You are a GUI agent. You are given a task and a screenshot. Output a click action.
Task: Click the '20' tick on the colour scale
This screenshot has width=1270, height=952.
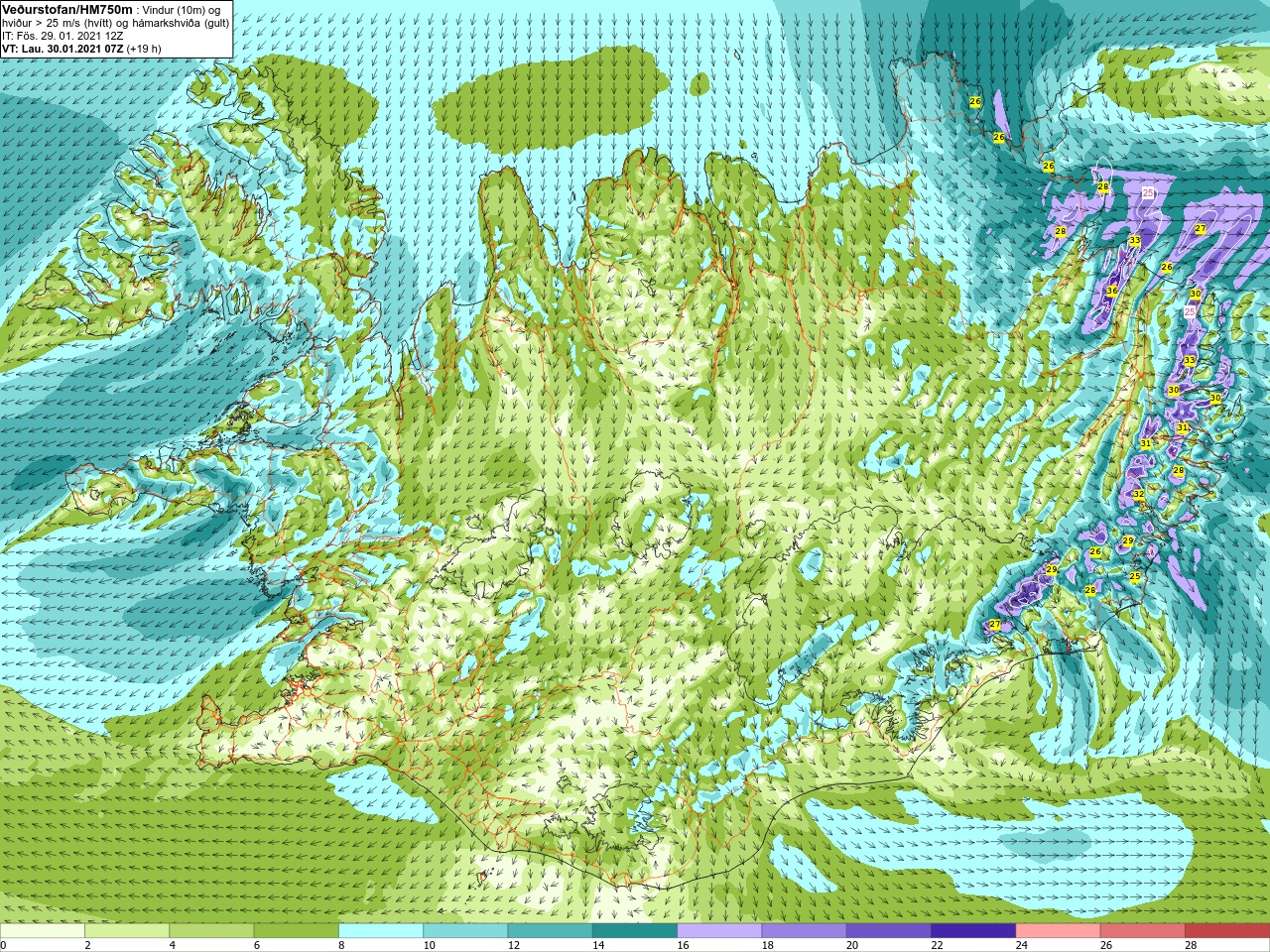(852, 945)
